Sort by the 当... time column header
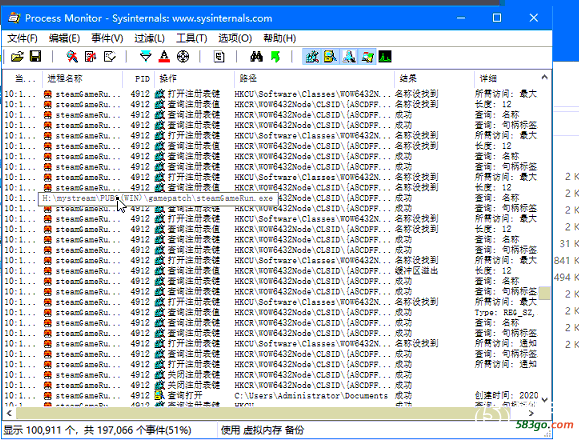The width and height of the screenshot is (579, 440). [x=23, y=78]
